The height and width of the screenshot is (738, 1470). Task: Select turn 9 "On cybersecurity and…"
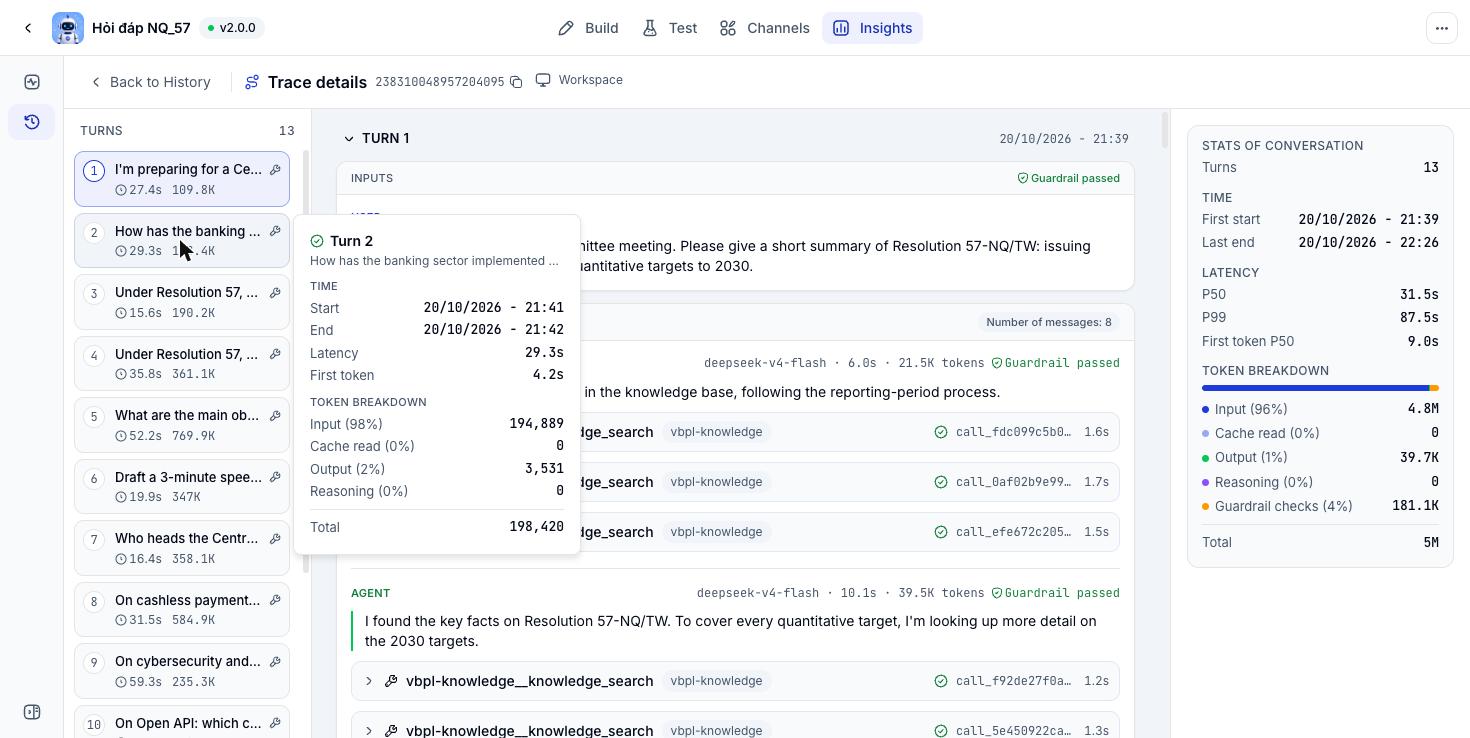pos(182,671)
